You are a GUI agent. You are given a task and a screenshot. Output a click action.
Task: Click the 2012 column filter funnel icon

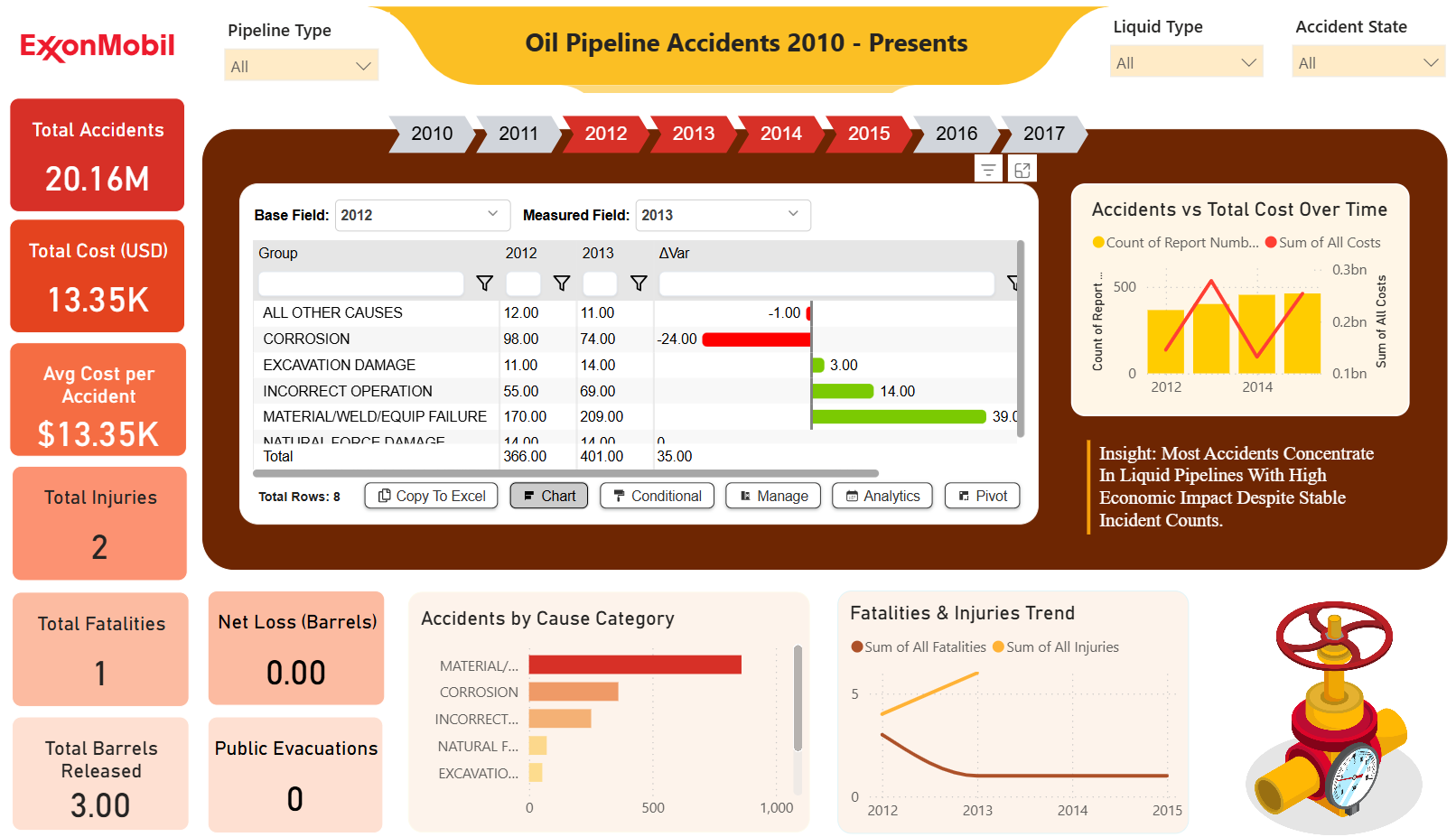click(x=562, y=284)
